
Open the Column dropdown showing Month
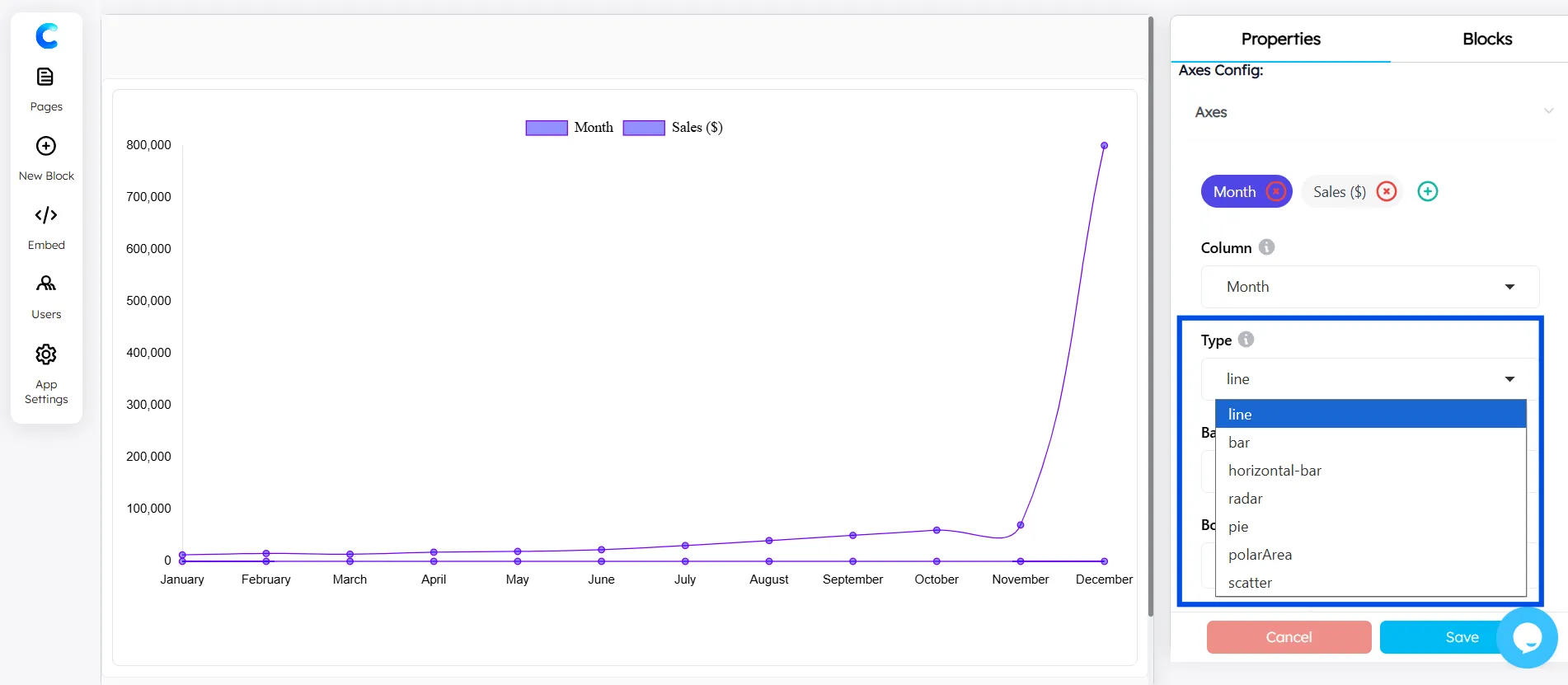click(x=1369, y=287)
